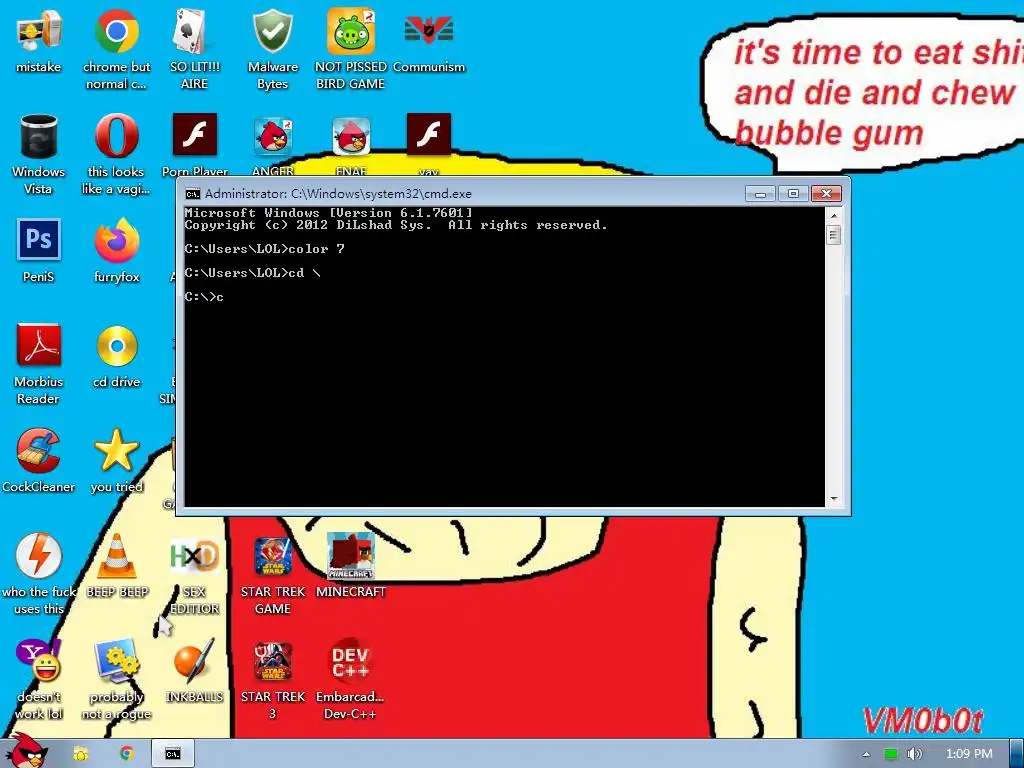Open the volume speaker tray icon

click(914, 754)
